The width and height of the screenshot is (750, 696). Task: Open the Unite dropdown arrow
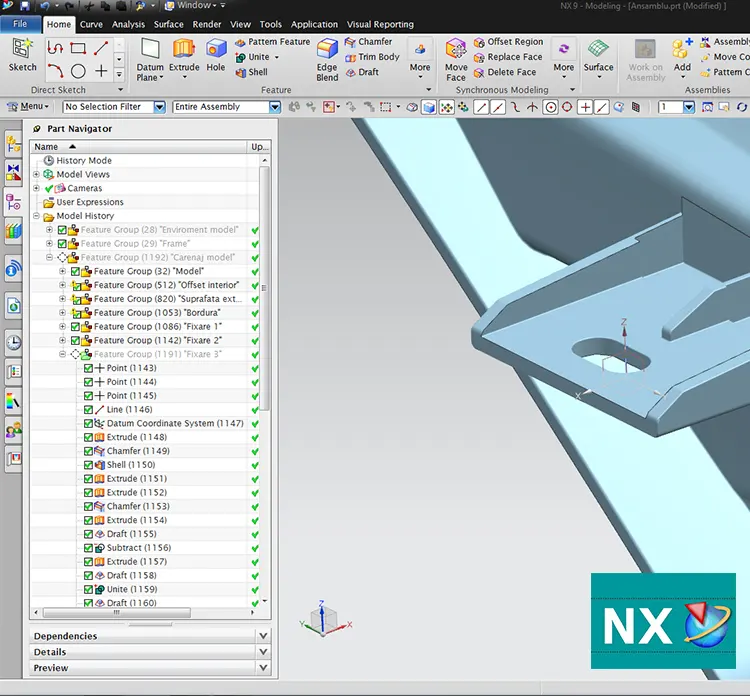[x=276, y=57]
